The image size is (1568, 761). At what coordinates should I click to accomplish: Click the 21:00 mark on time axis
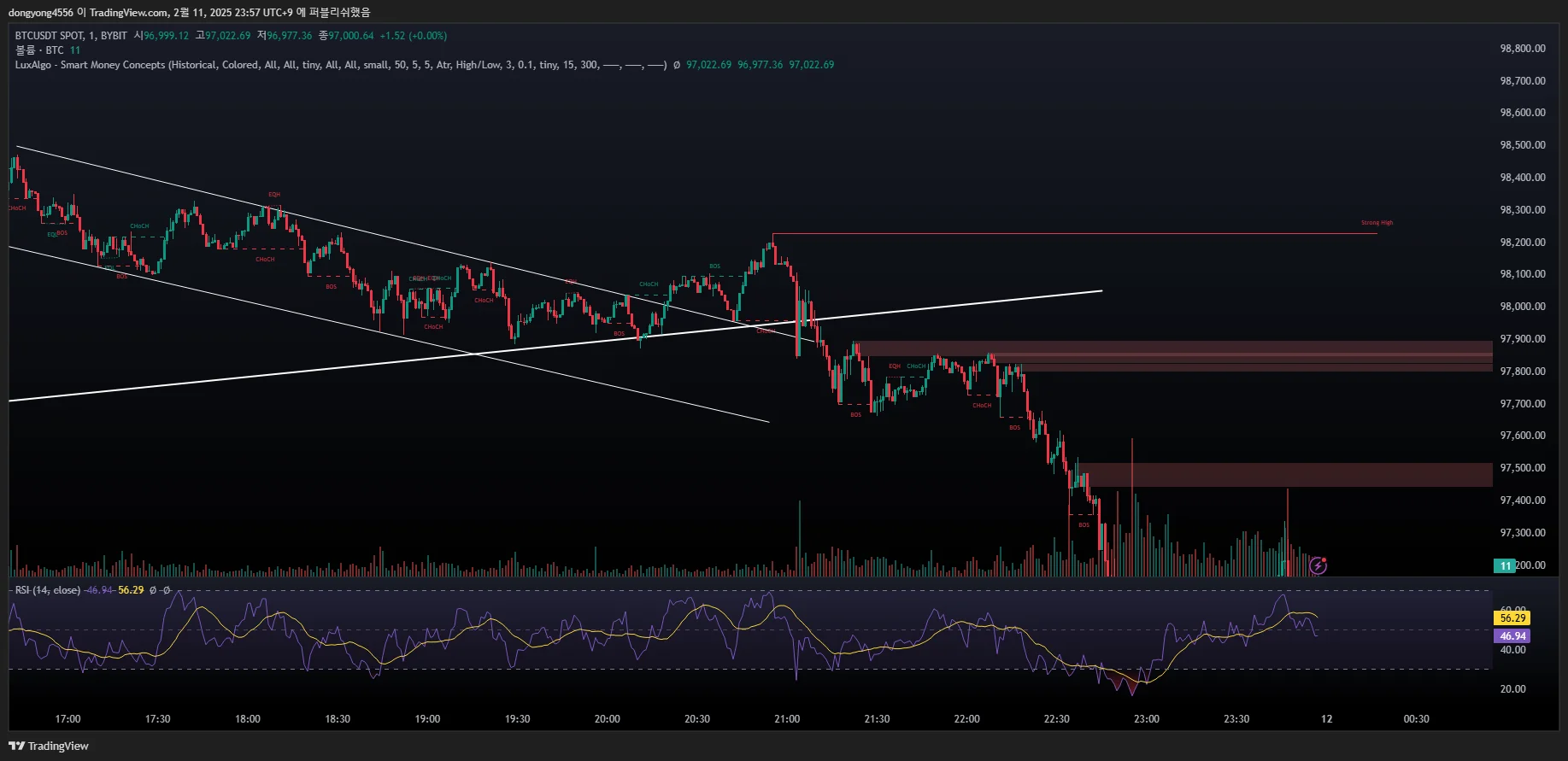click(x=787, y=719)
